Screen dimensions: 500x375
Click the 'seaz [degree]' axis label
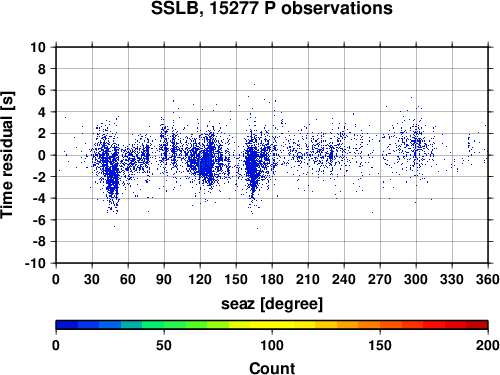[x=272, y=304]
